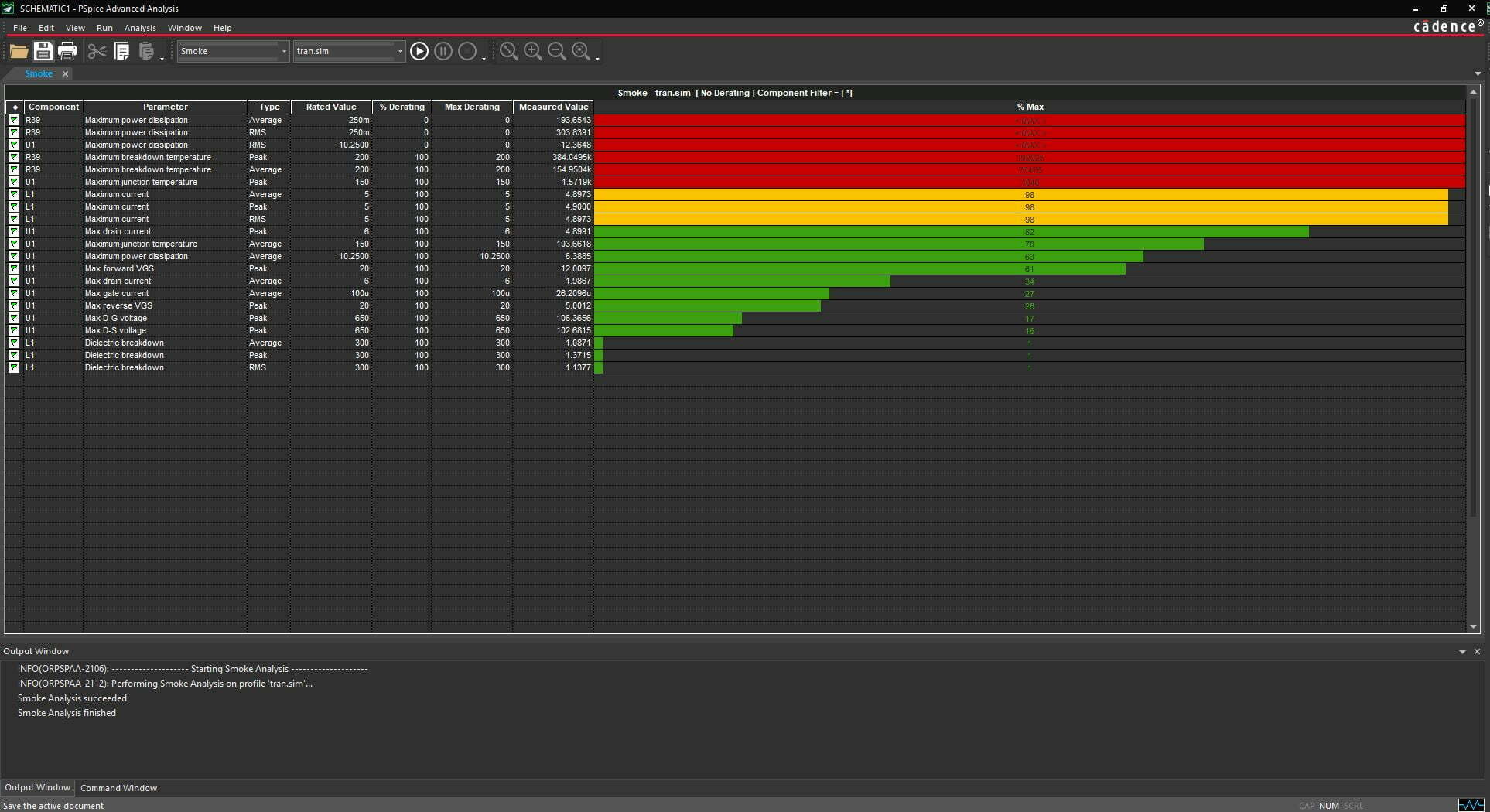Expand the zoom toolbar options arrow
The width and height of the screenshot is (1490, 812).
597,58
